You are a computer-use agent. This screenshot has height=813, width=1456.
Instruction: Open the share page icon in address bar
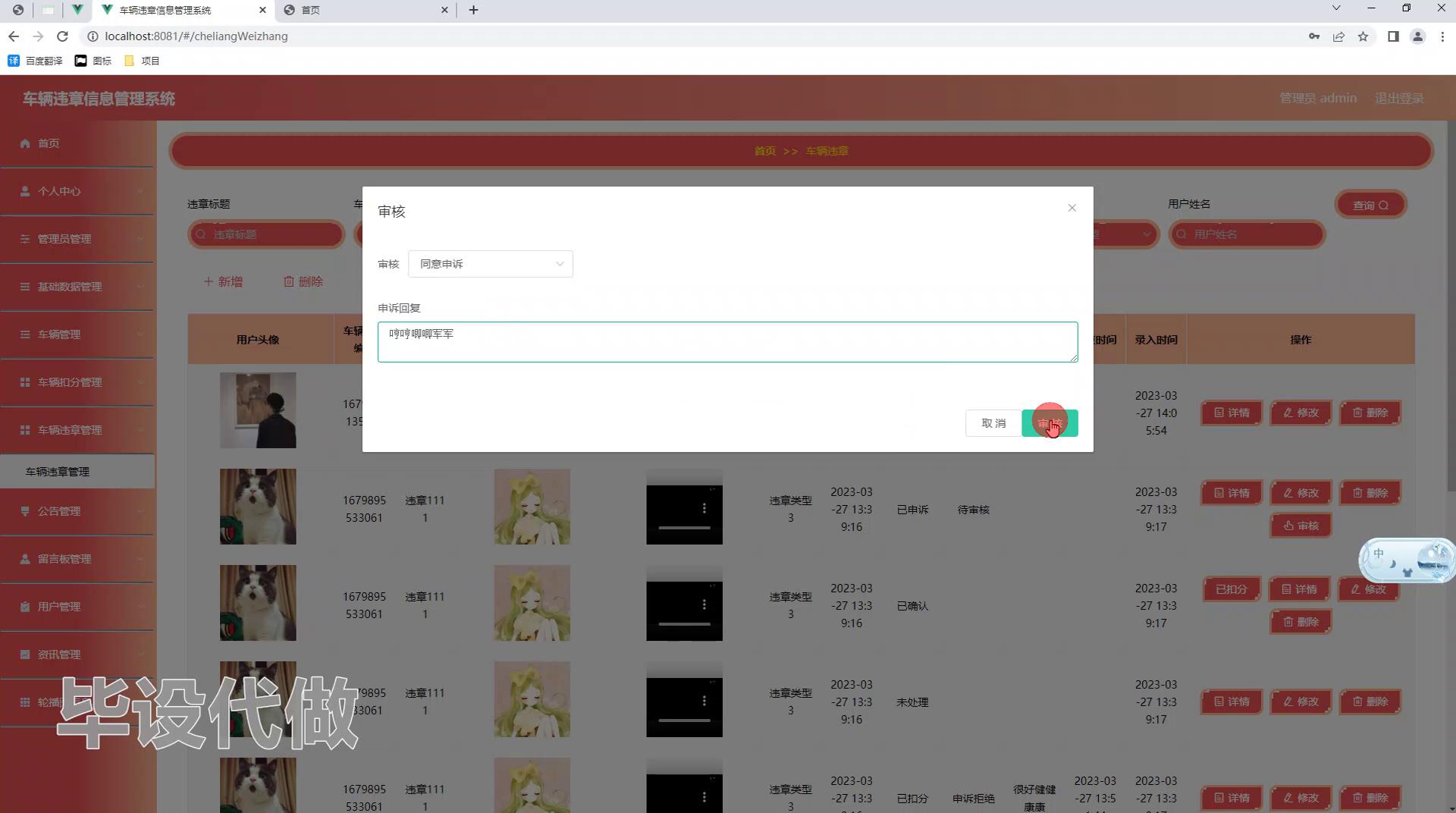tap(1338, 36)
